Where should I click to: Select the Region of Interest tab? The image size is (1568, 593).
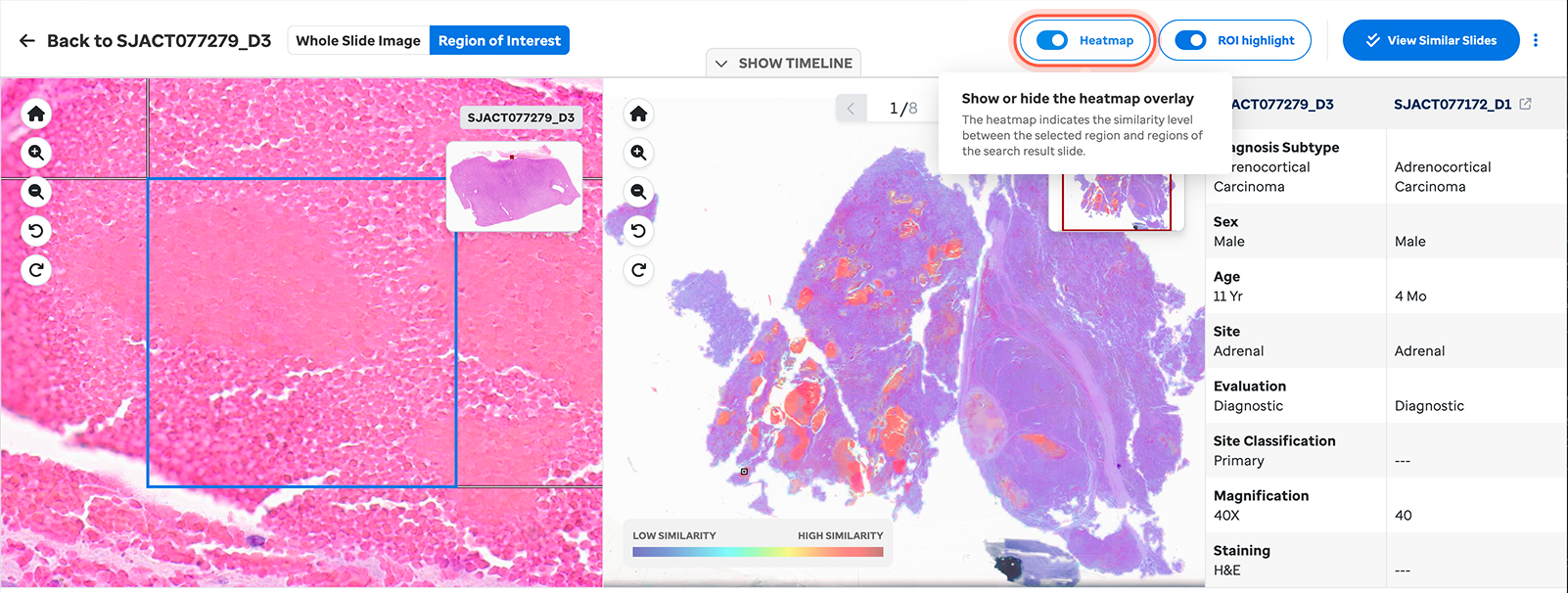coord(499,40)
